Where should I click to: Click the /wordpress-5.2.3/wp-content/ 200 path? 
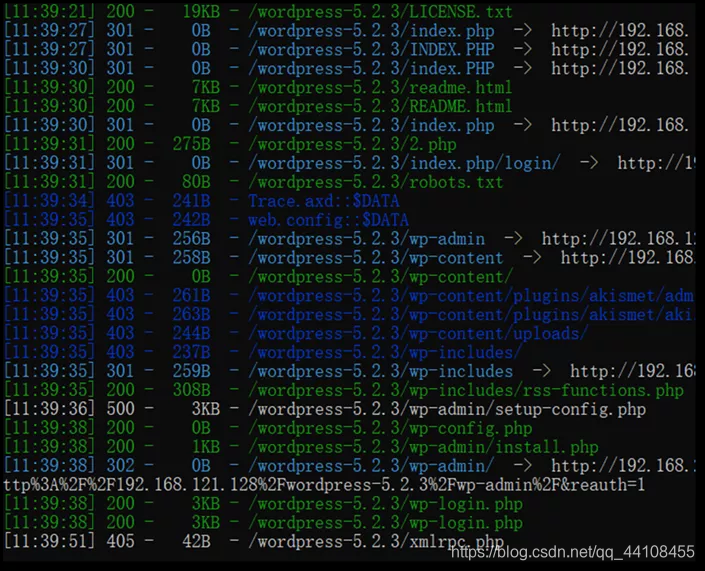(380, 276)
